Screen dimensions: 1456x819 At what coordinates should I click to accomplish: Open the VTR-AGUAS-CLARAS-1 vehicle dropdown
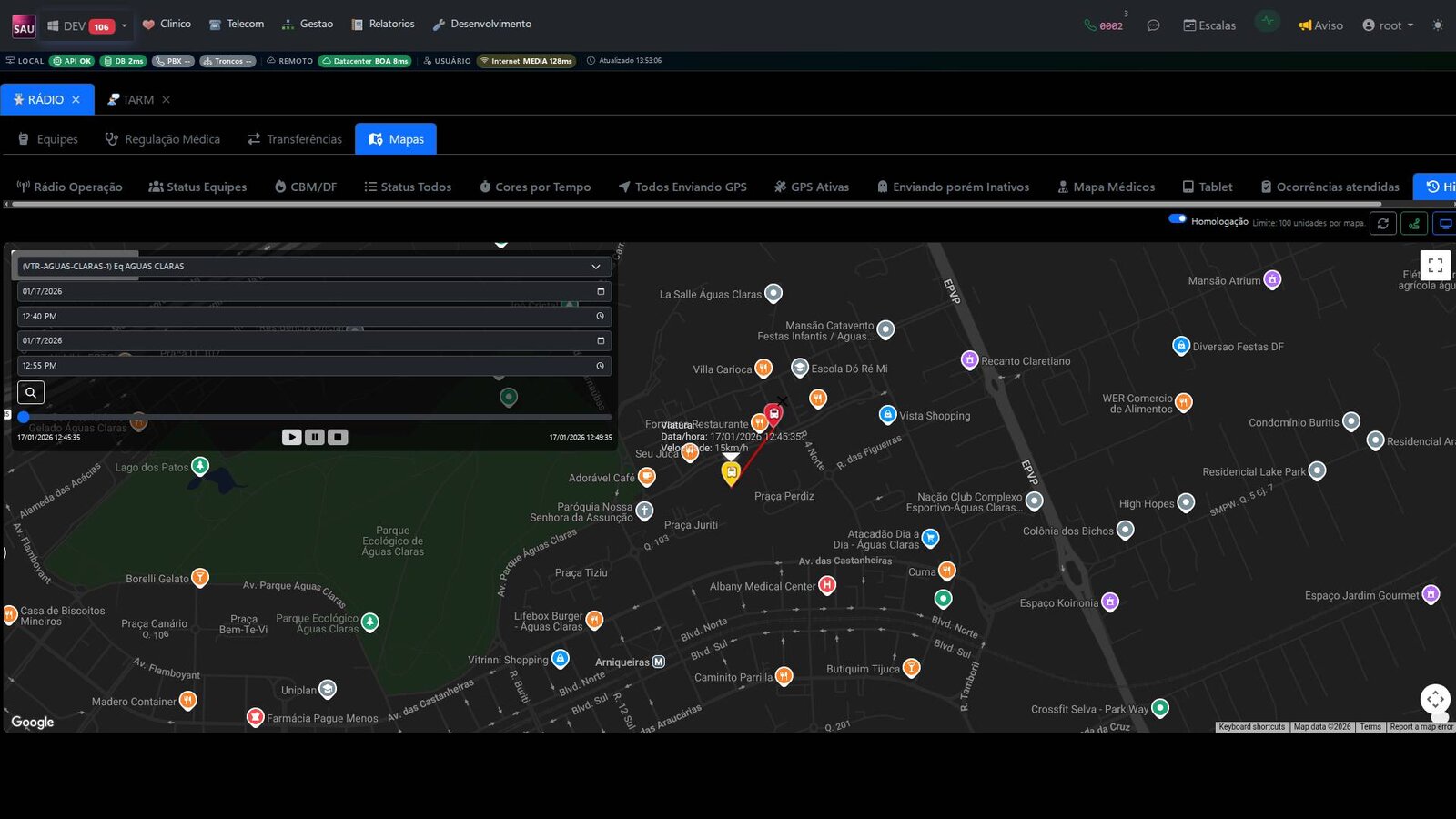[314, 267]
